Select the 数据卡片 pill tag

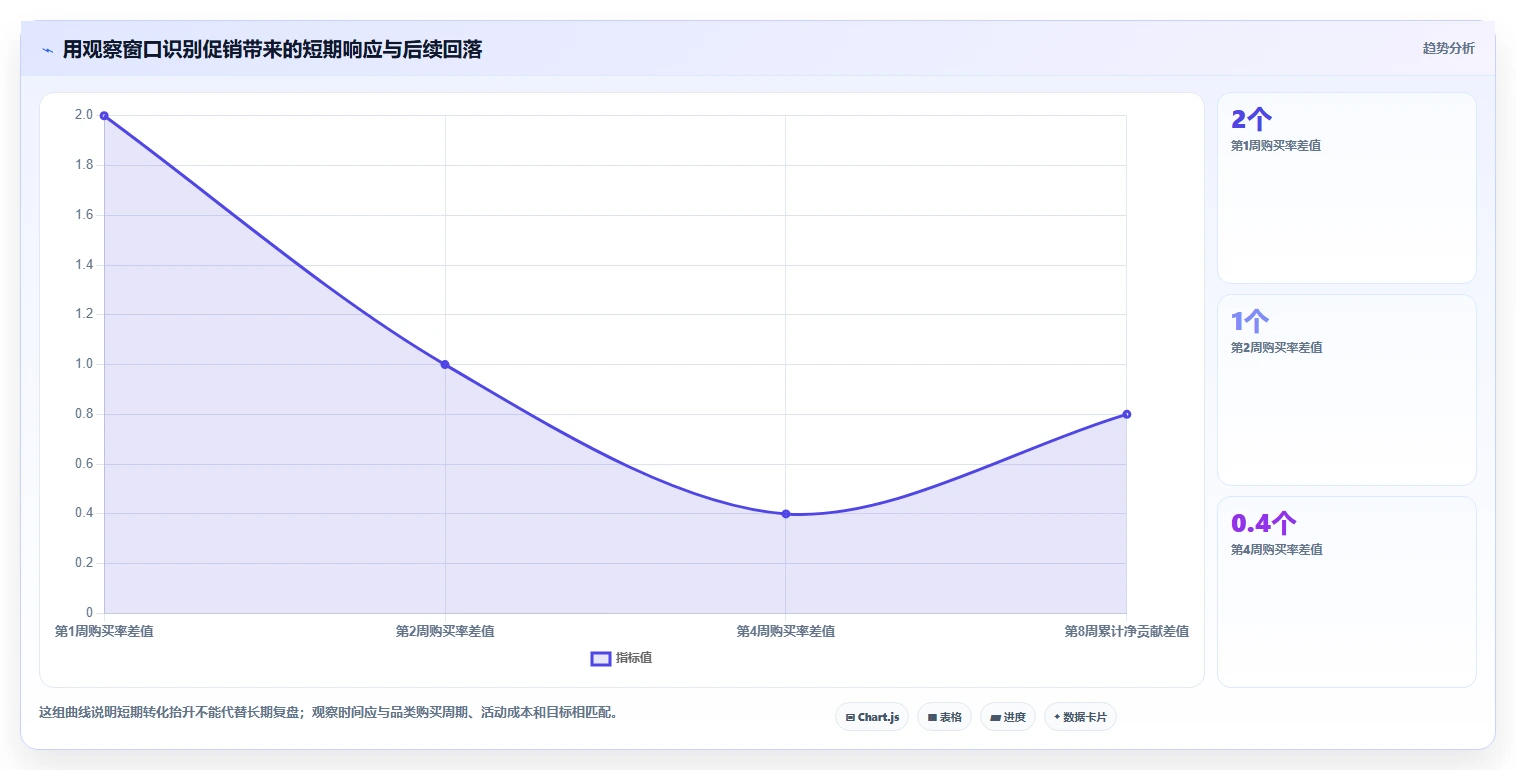tap(1080, 717)
